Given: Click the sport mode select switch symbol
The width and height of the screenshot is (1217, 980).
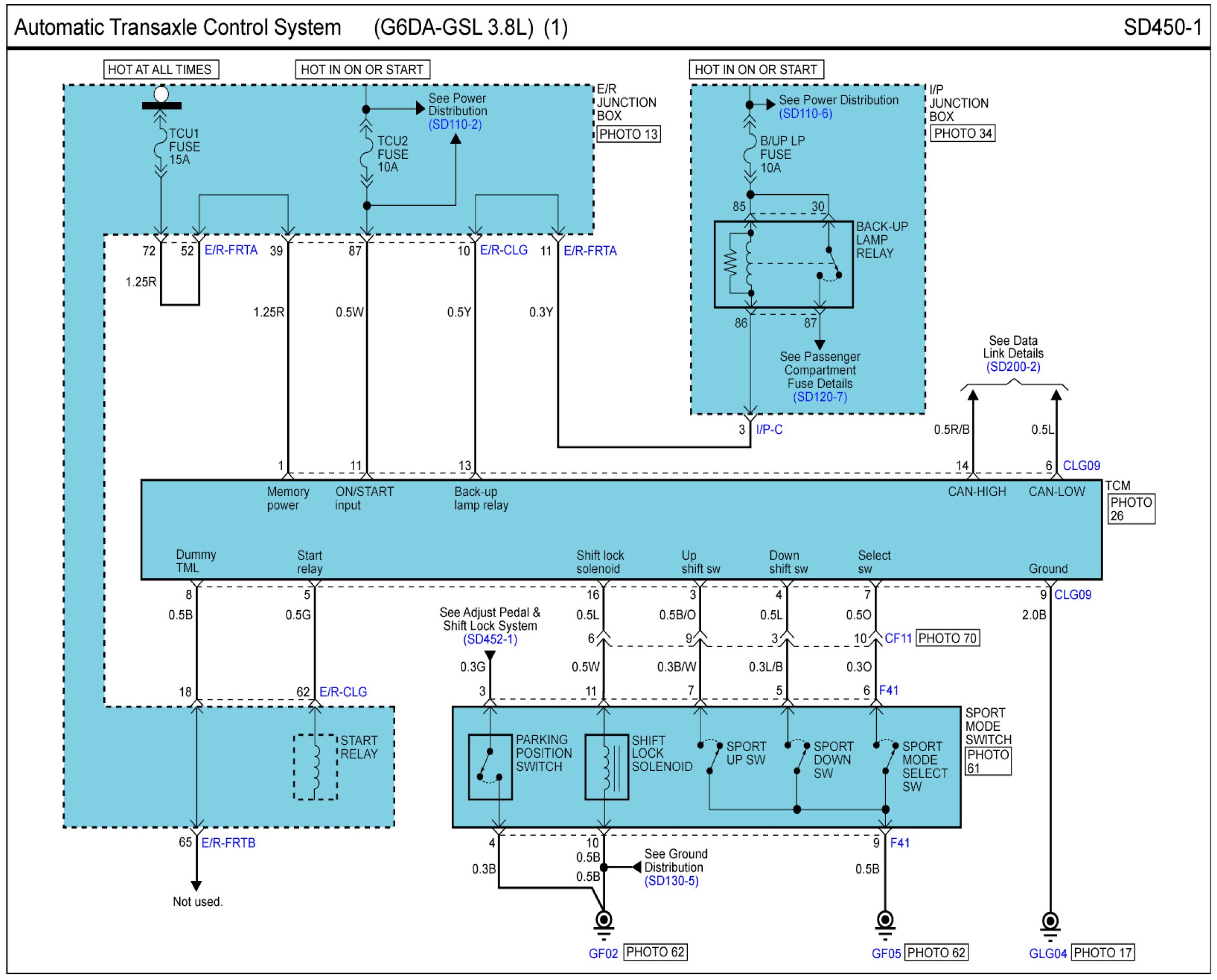Looking at the screenshot, I should (886, 758).
